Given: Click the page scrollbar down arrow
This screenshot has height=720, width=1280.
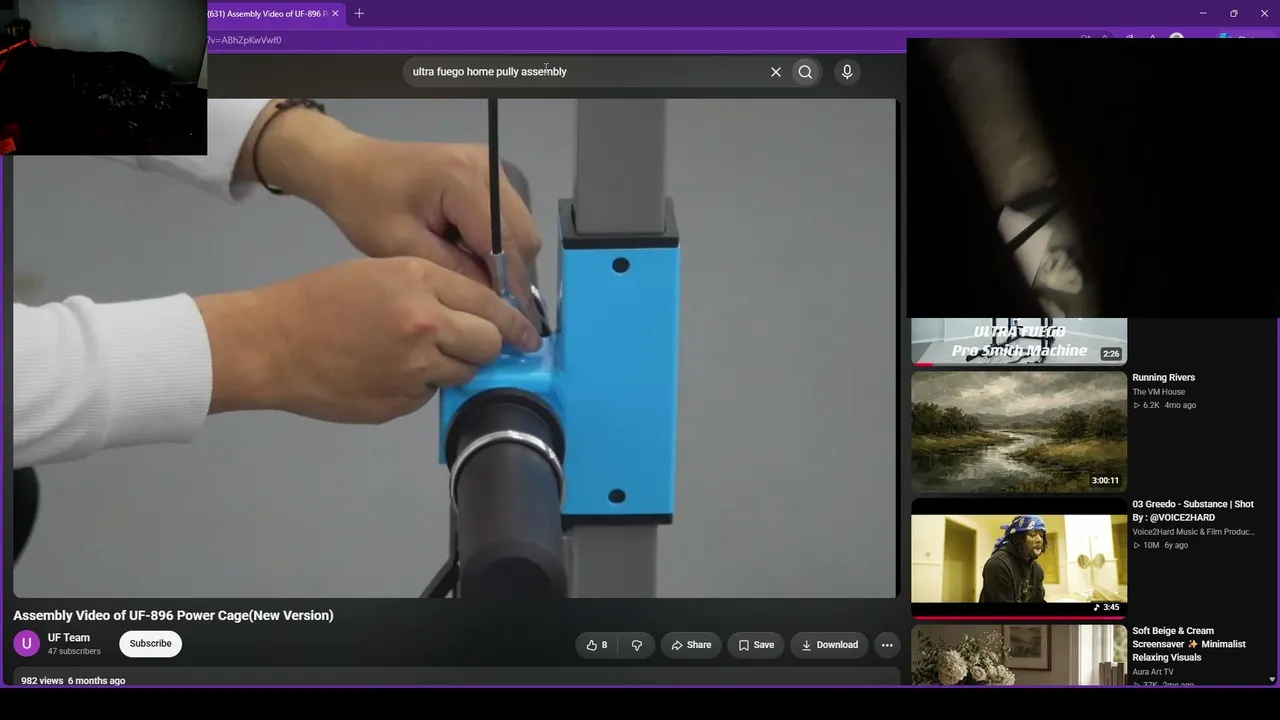Looking at the screenshot, I should 1272,680.
